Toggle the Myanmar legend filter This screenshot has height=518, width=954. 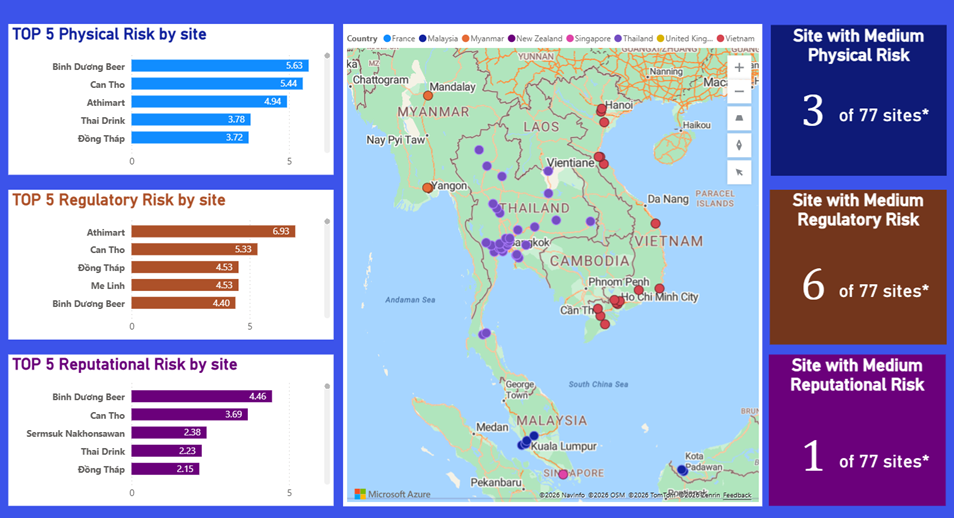point(482,38)
